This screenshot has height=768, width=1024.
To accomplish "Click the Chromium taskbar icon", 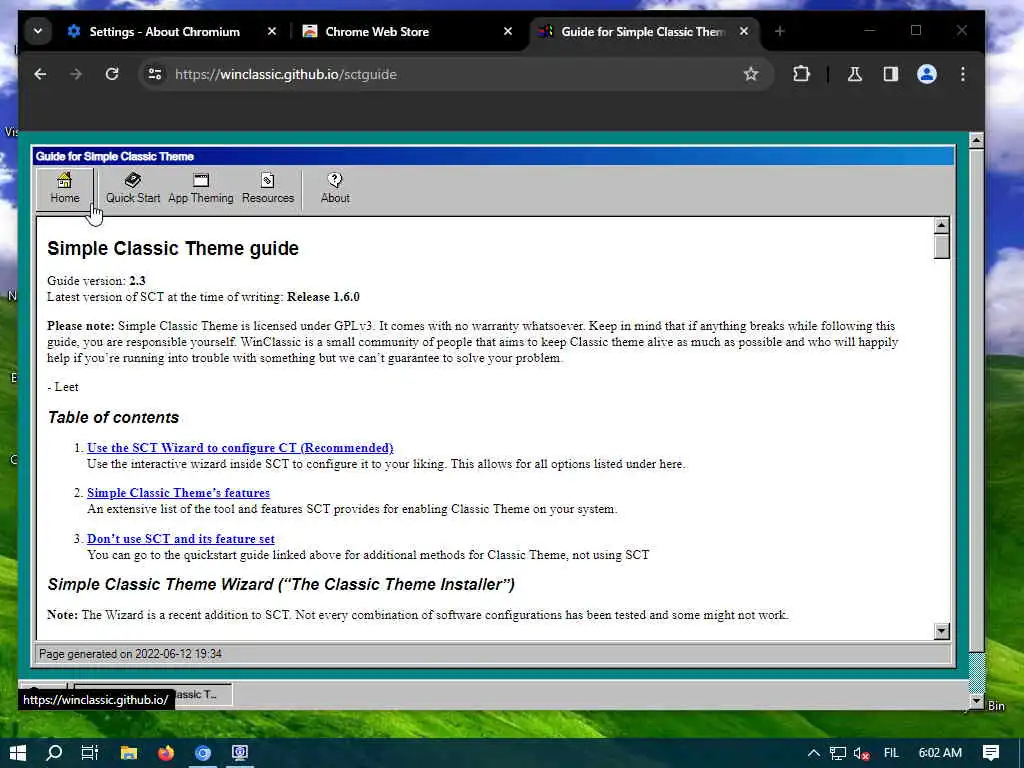I will 203,753.
